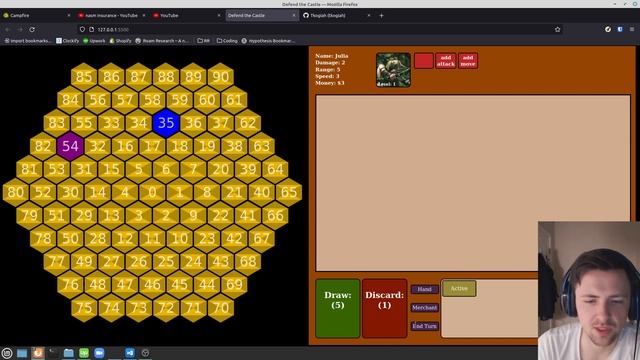Viewport: 640px width, 360px height.
Task: Click hex tile numbered 36
Action: coord(193,123)
